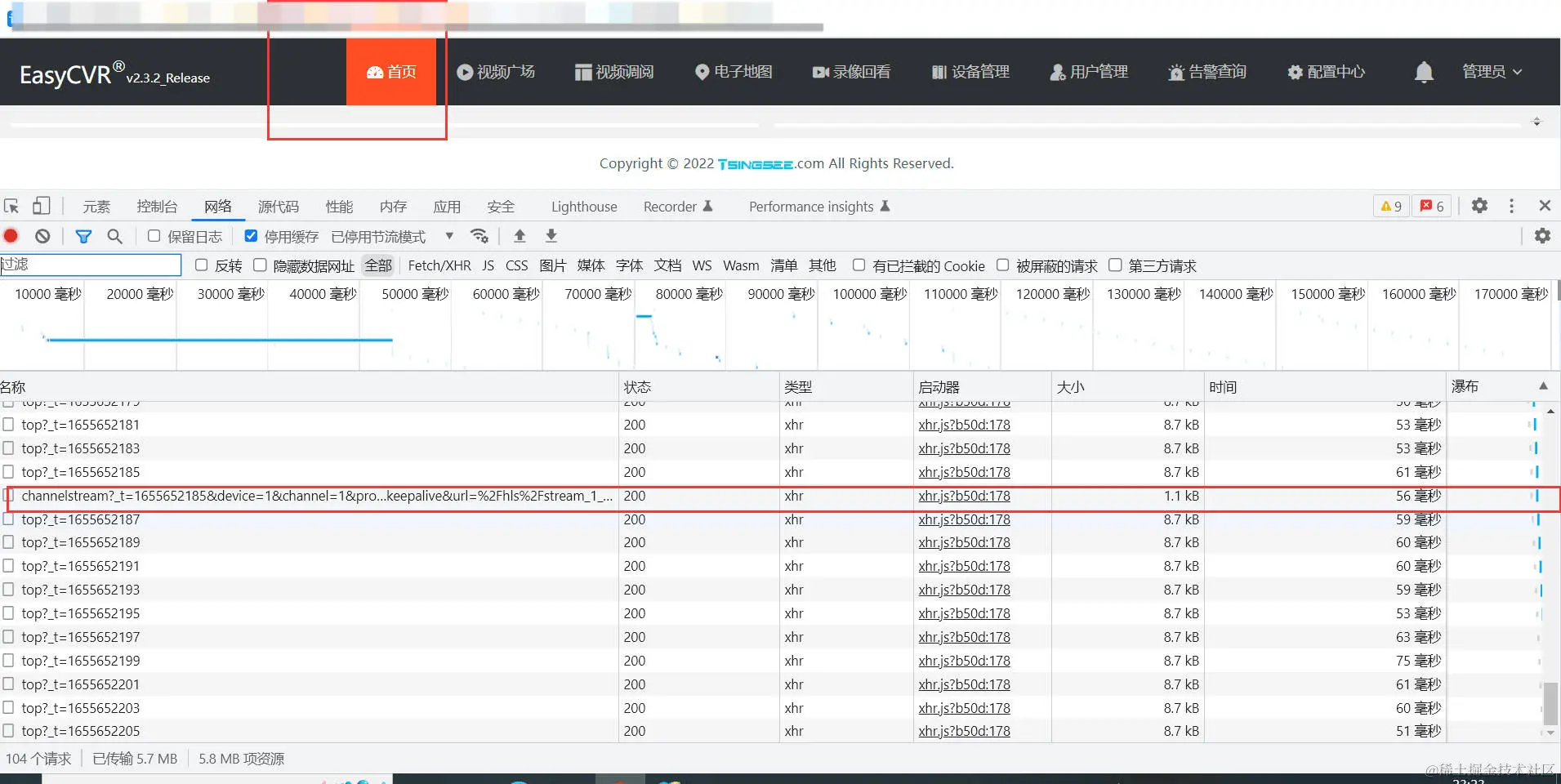Filter requests by WS type
The width and height of the screenshot is (1561, 784).
point(702,265)
